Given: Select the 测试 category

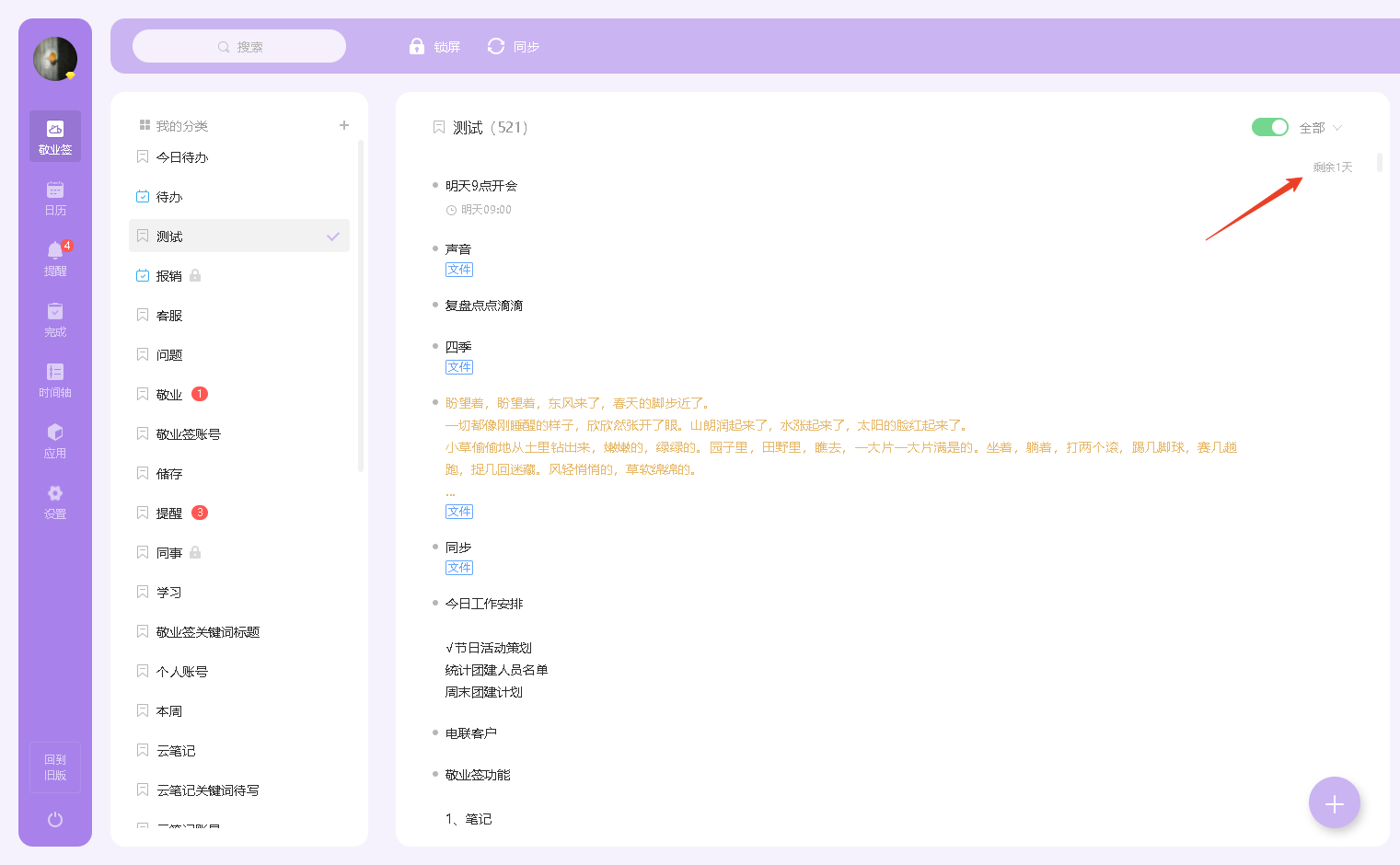Looking at the screenshot, I should click(239, 236).
